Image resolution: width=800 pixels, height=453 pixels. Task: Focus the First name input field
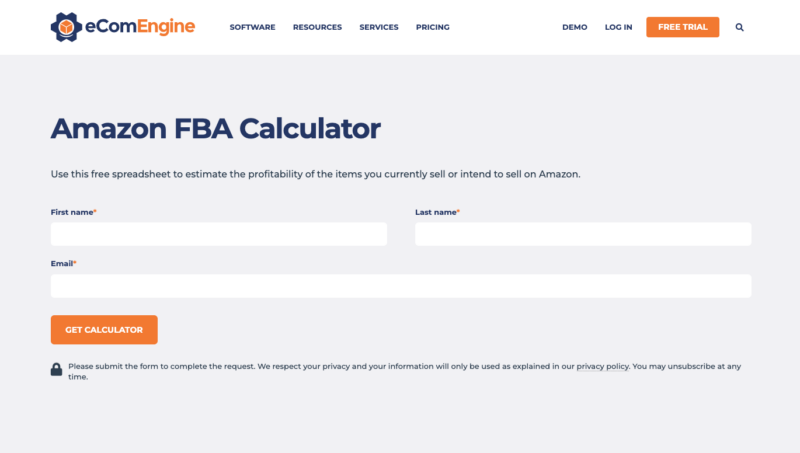tap(219, 234)
